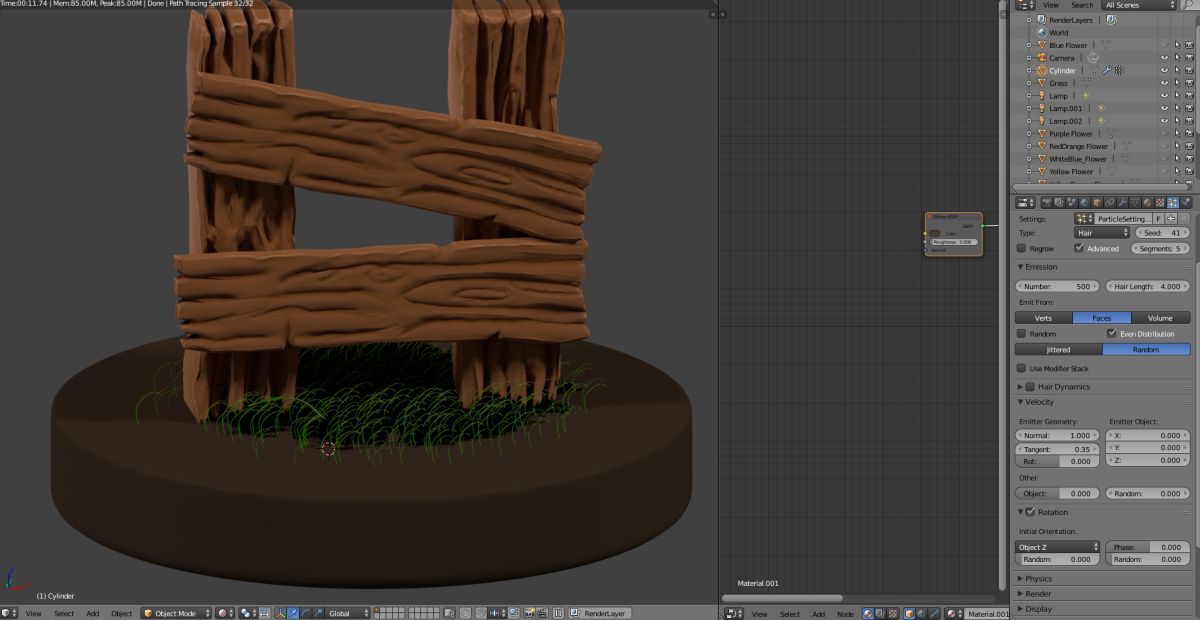Toggle Advanced checkbox
This screenshot has width=1200, height=620.
click(x=1078, y=248)
